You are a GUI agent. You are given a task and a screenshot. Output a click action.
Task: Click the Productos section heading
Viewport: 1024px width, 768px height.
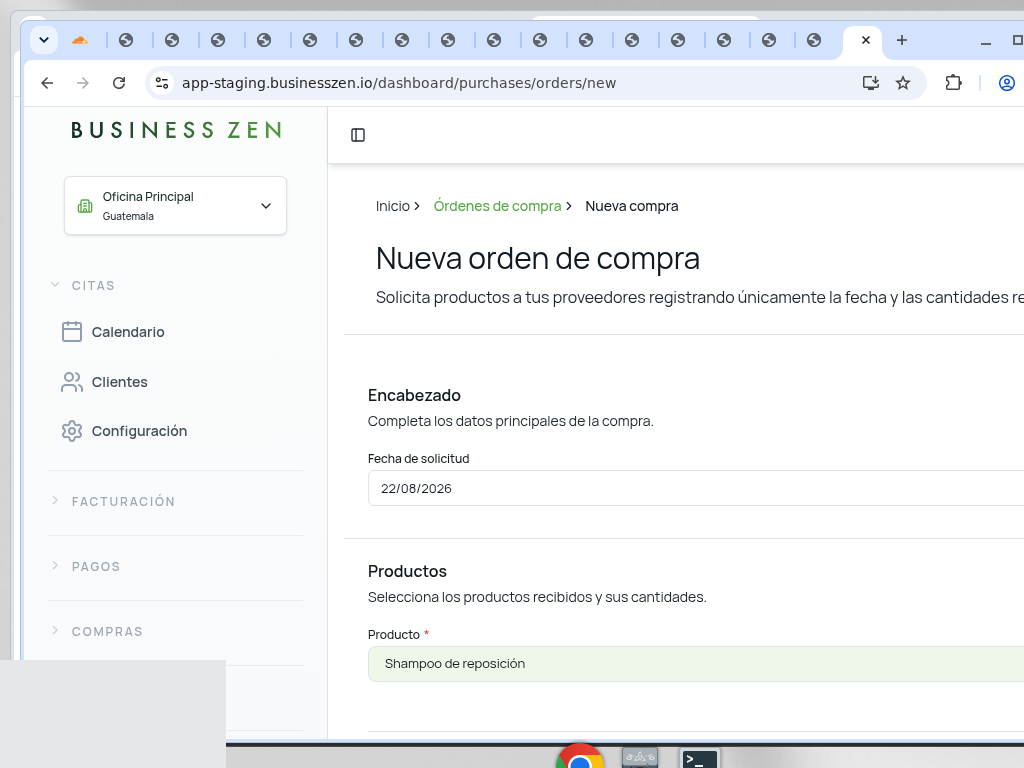(x=407, y=571)
